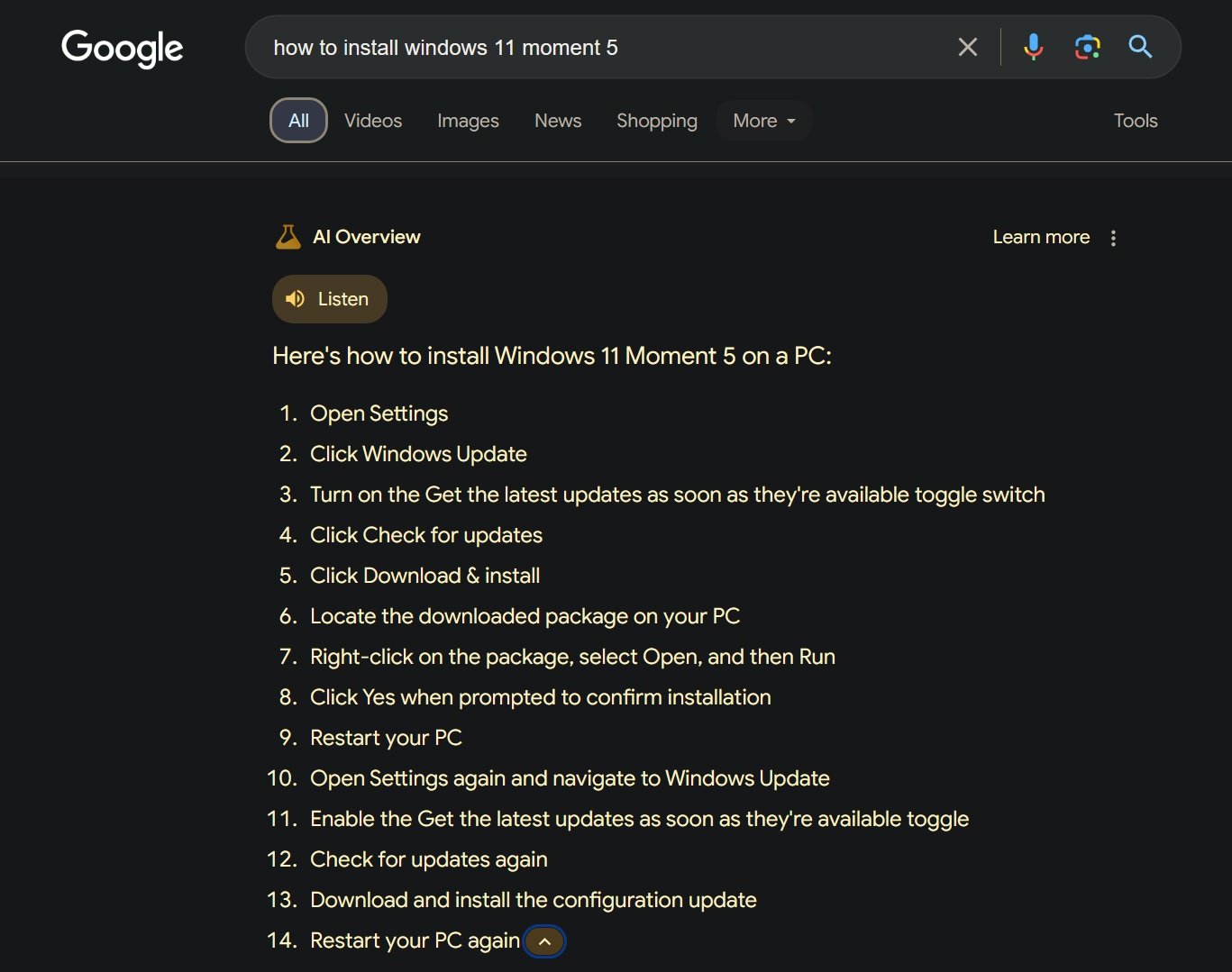
Task: Click the AI Overview heading text
Action: 366,237
